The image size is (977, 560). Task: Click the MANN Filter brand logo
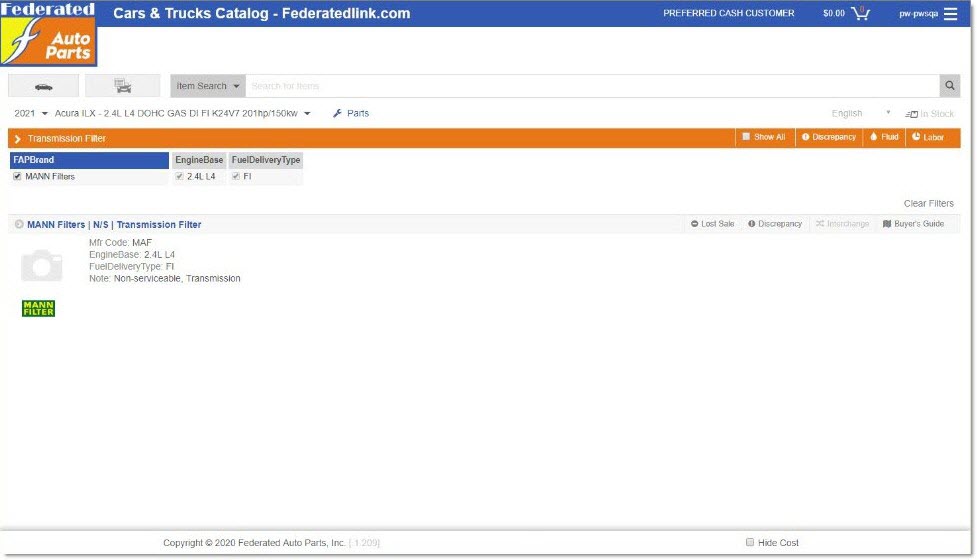point(38,308)
